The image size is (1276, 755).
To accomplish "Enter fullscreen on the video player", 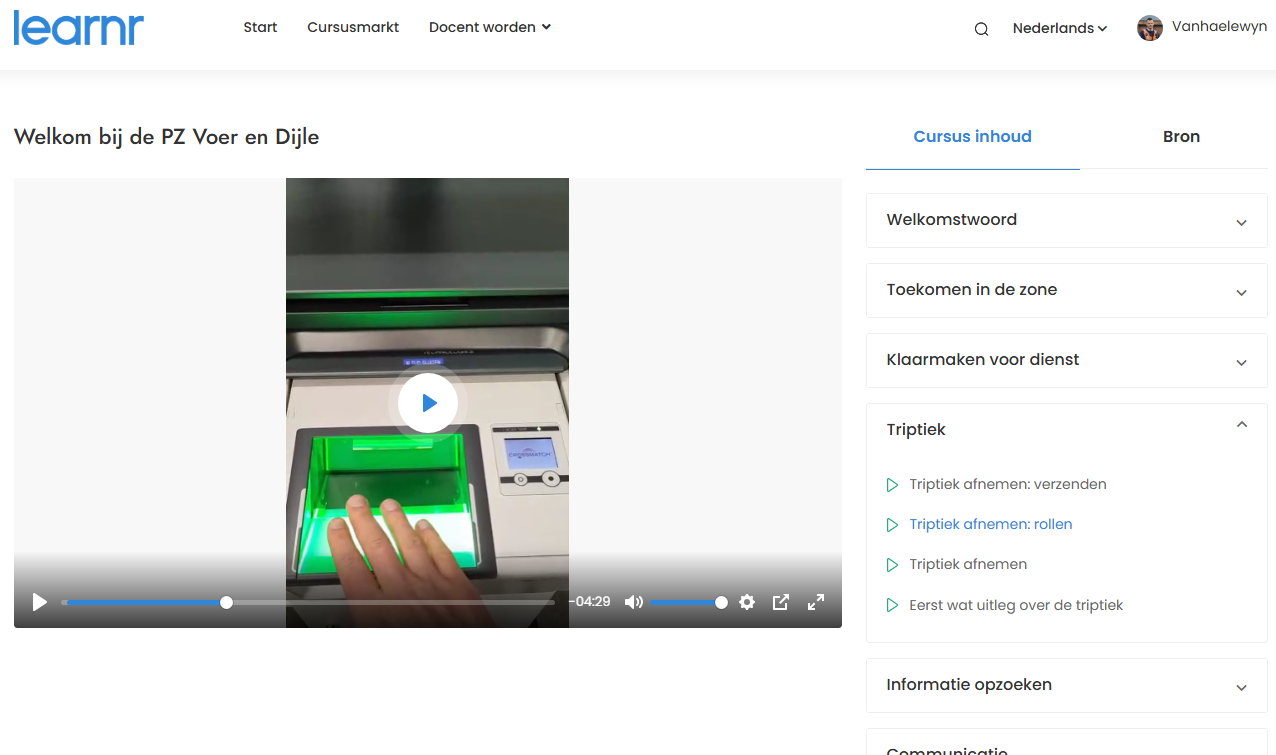I will pos(816,602).
